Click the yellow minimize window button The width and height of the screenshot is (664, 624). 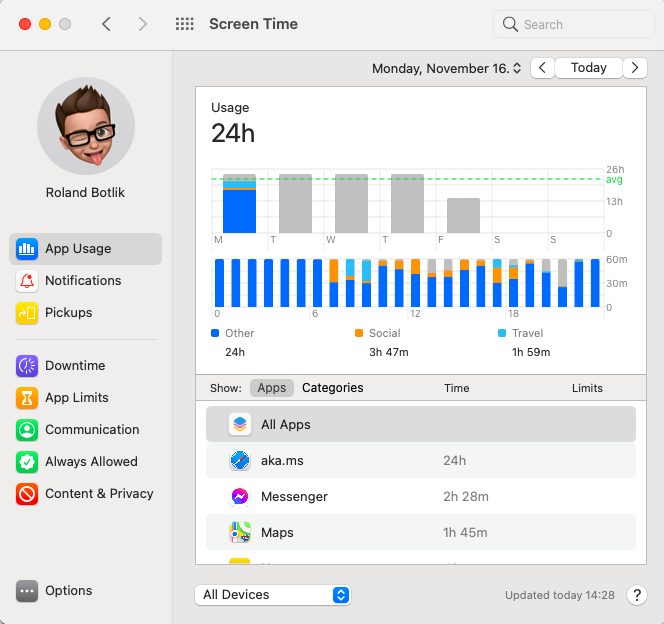[45, 24]
